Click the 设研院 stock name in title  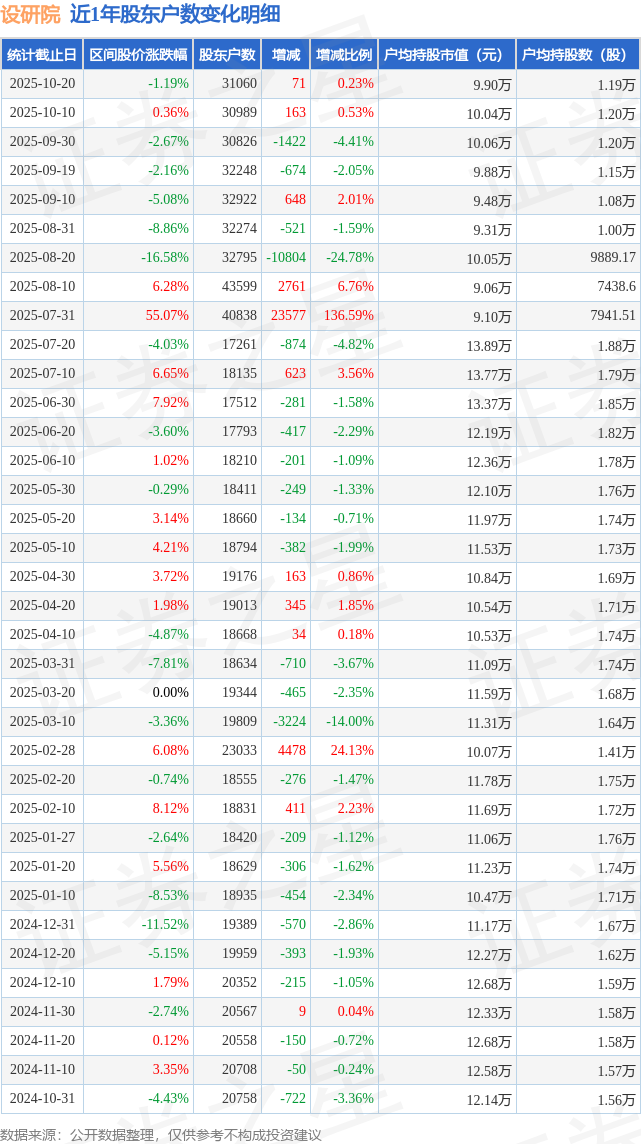click(31, 14)
